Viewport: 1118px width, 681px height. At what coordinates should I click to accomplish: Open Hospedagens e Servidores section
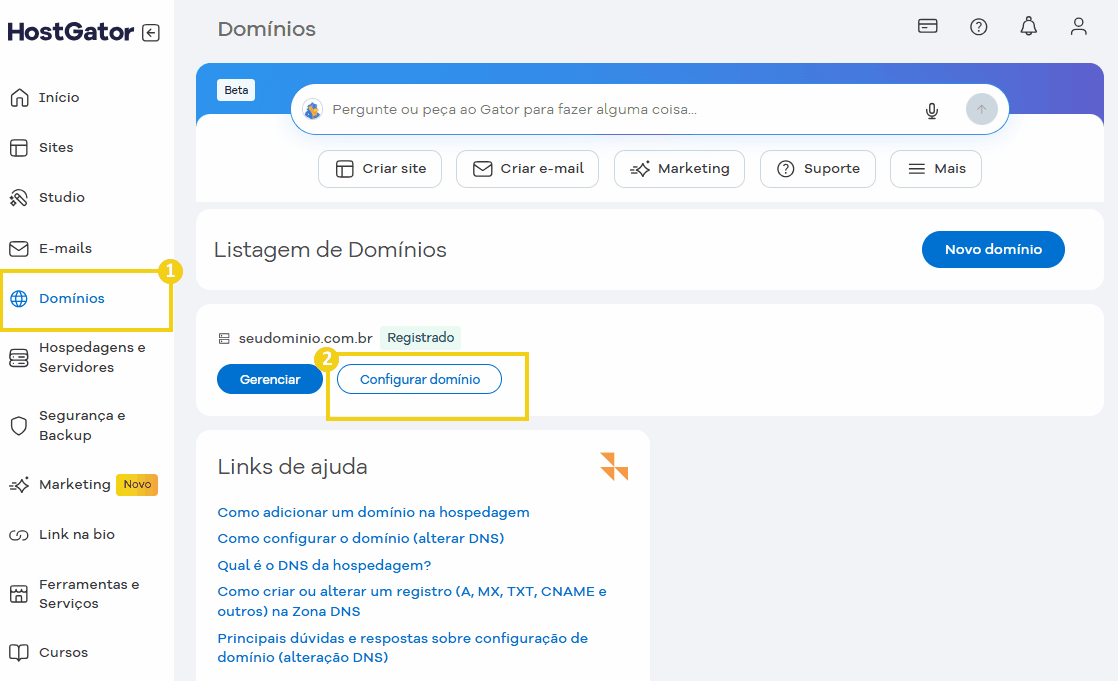click(x=90, y=358)
